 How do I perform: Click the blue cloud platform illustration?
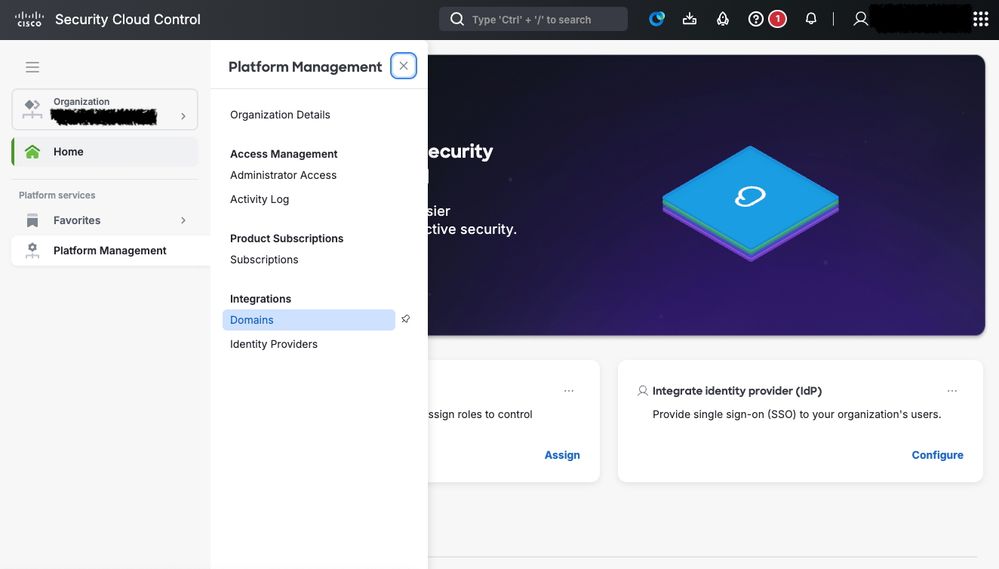pyautogui.click(x=751, y=204)
